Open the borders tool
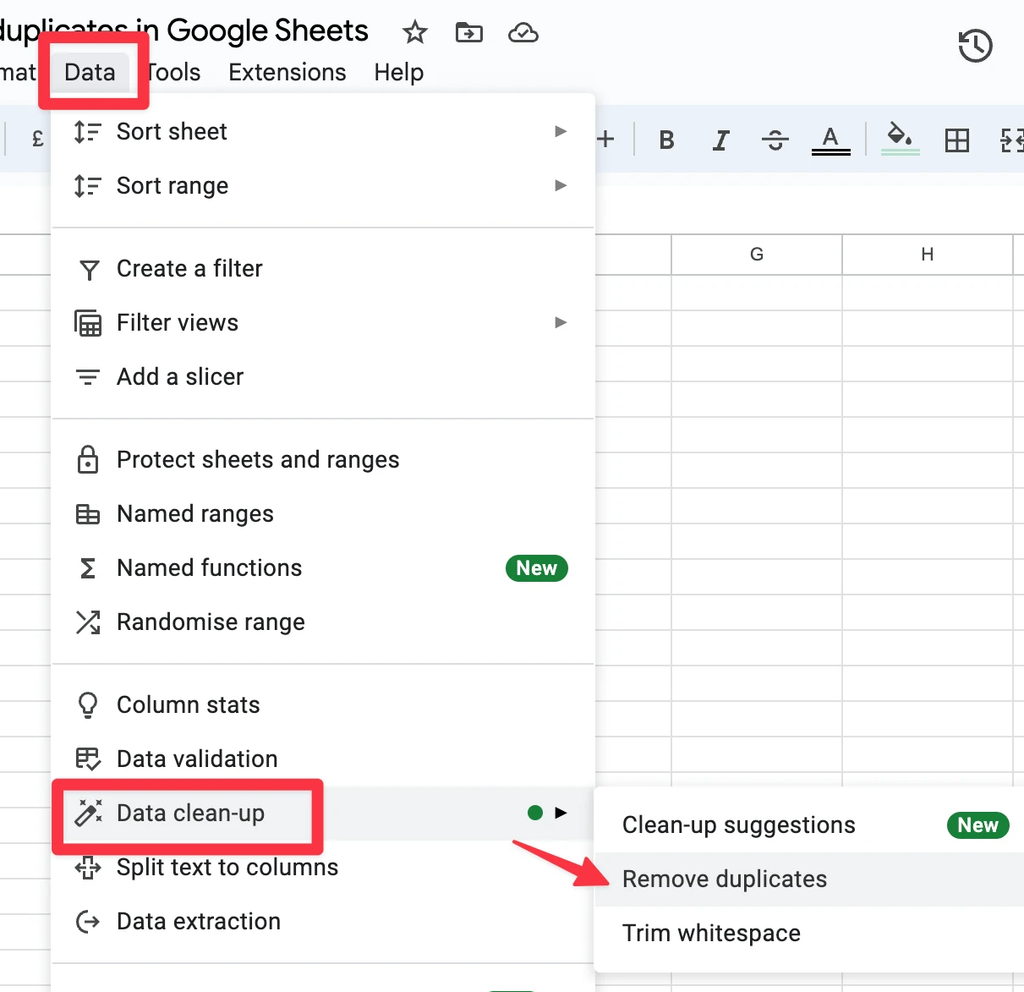The image size is (1024, 992). (957, 141)
